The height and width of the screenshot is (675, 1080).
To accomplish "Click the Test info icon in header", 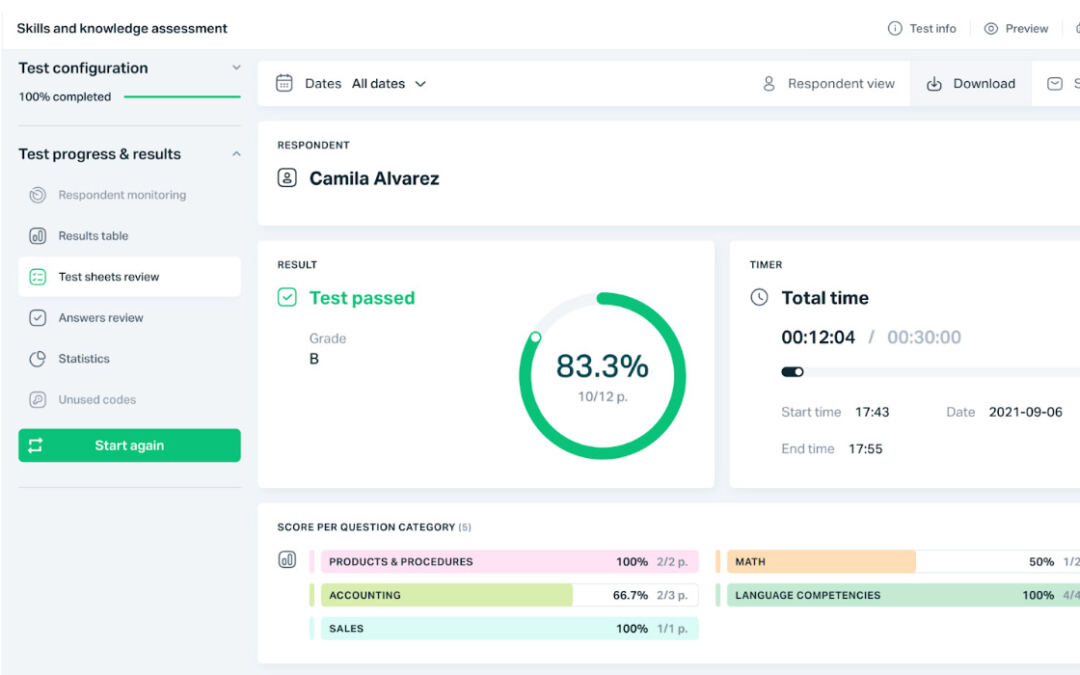I will tap(895, 28).
